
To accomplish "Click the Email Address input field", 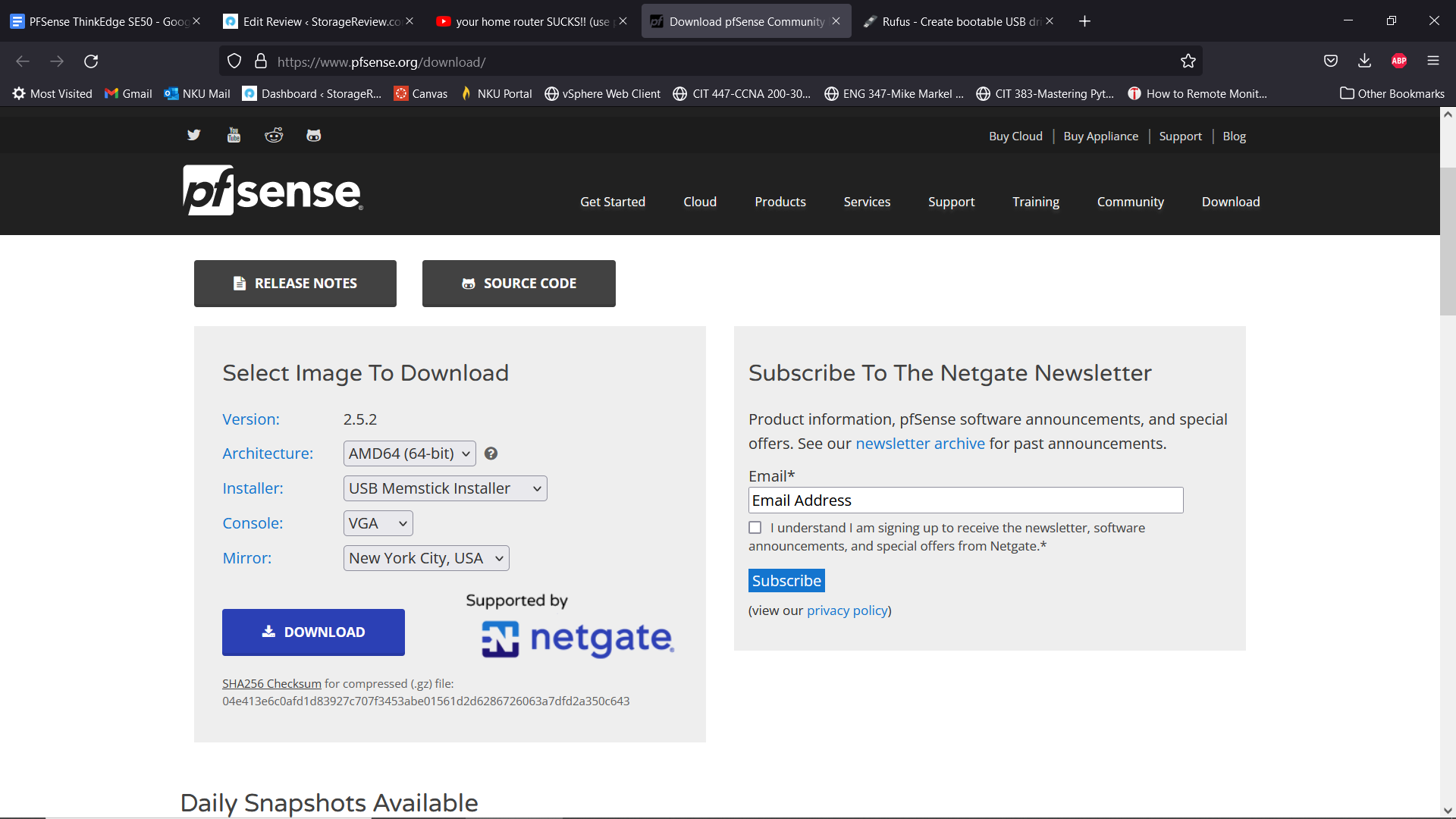I will (965, 500).
